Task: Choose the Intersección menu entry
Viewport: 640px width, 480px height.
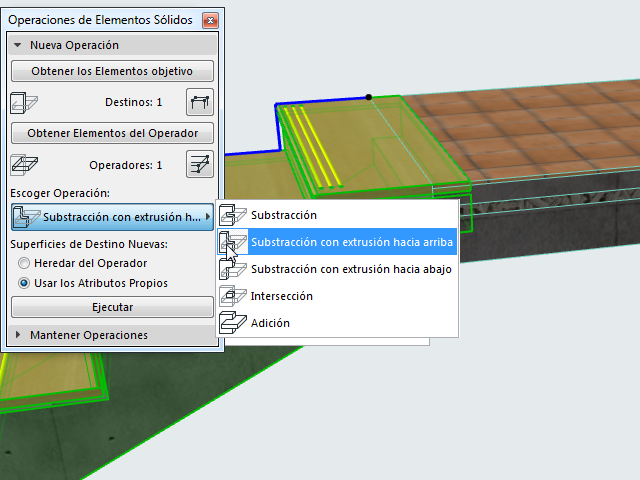Action: [338, 296]
